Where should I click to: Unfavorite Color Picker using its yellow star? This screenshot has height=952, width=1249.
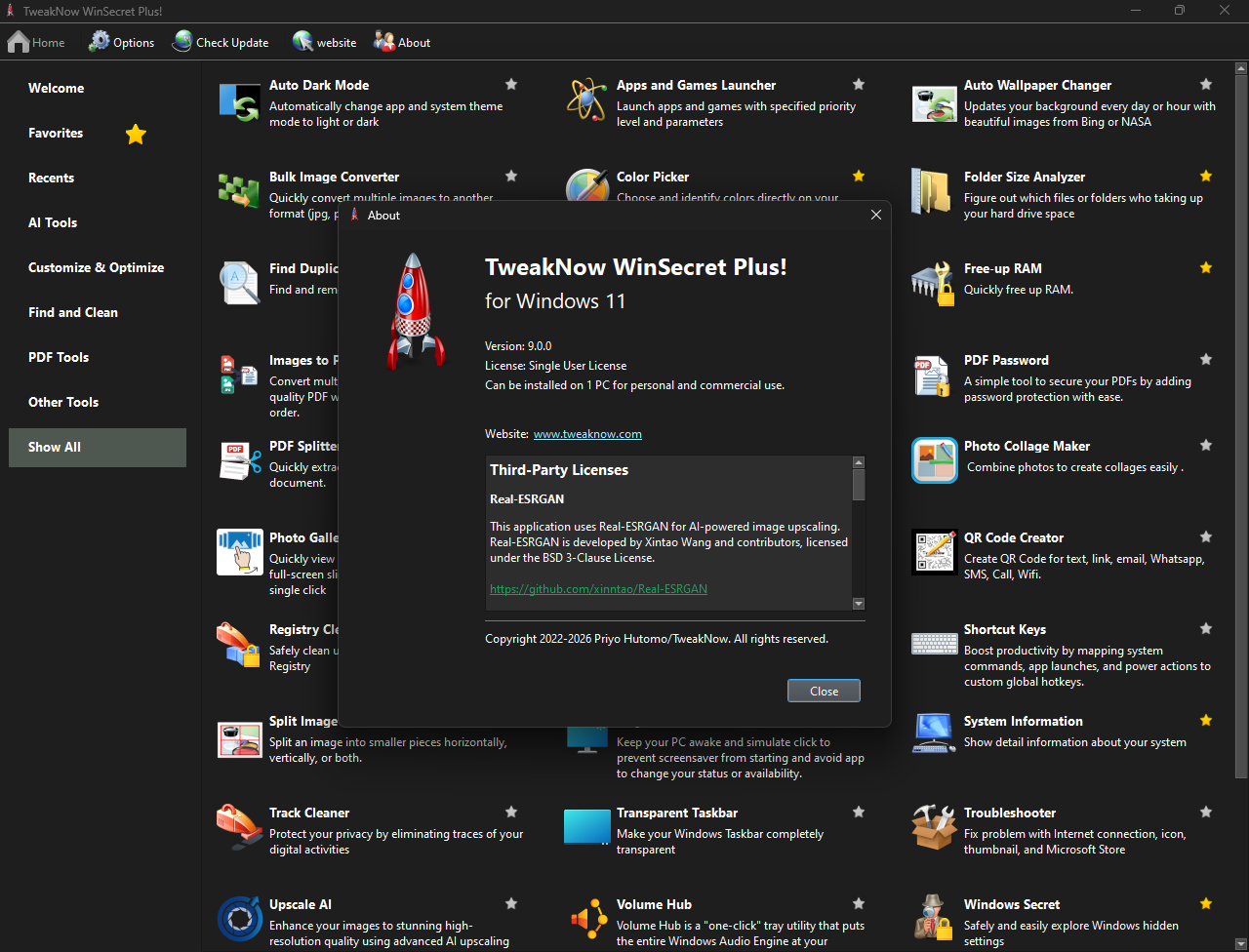859,176
